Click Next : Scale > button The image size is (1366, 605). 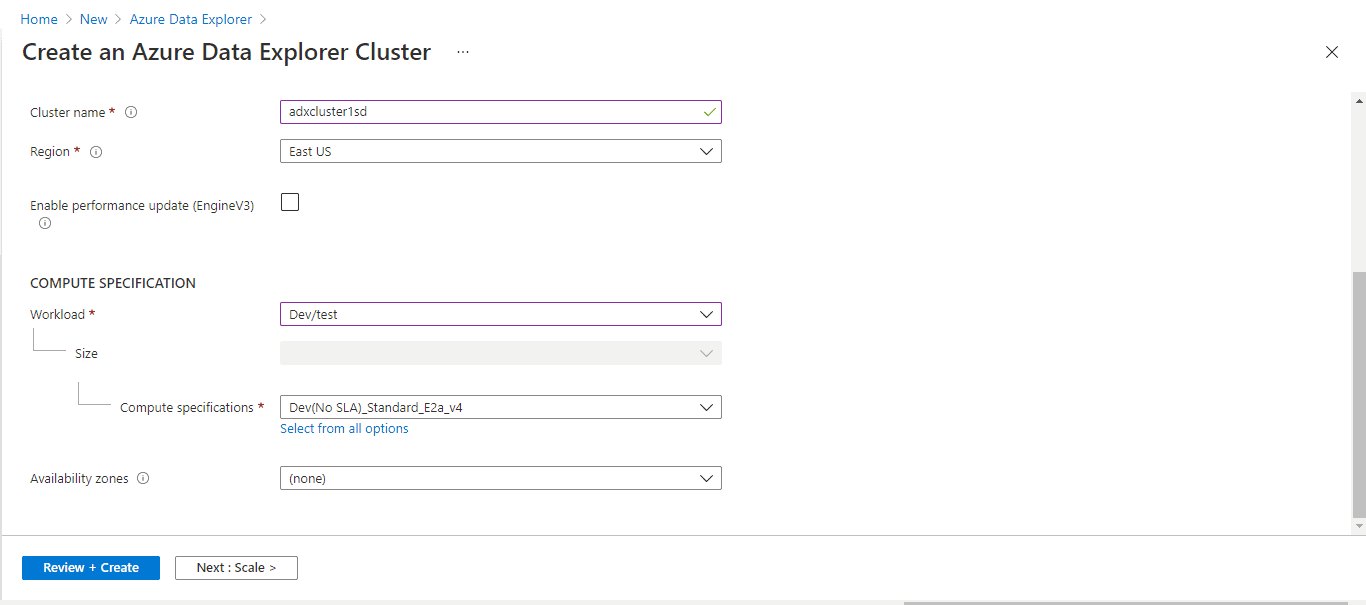coord(236,567)
